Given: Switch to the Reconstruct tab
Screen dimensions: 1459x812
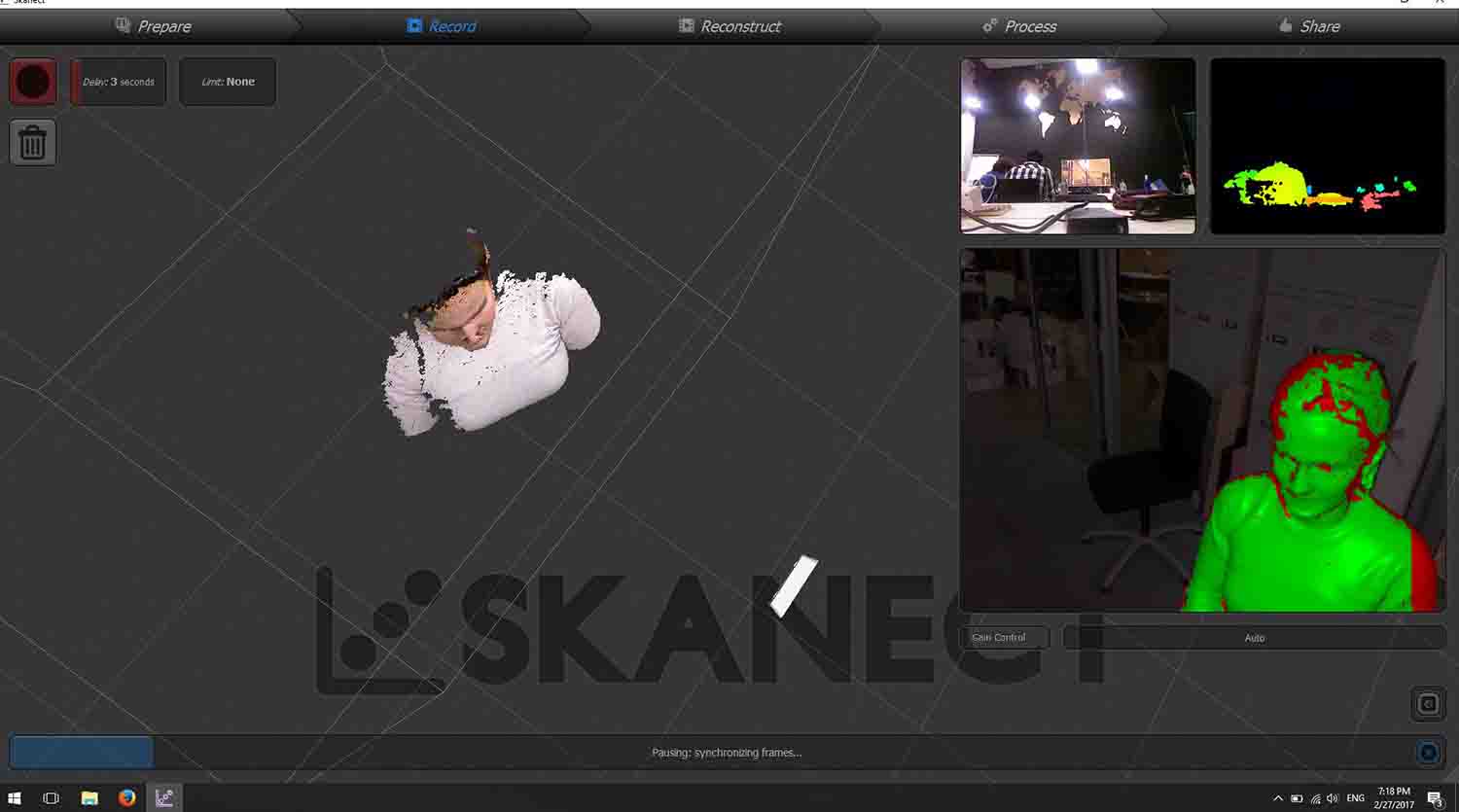Looking at the screenshot, I should pos(729,26).
